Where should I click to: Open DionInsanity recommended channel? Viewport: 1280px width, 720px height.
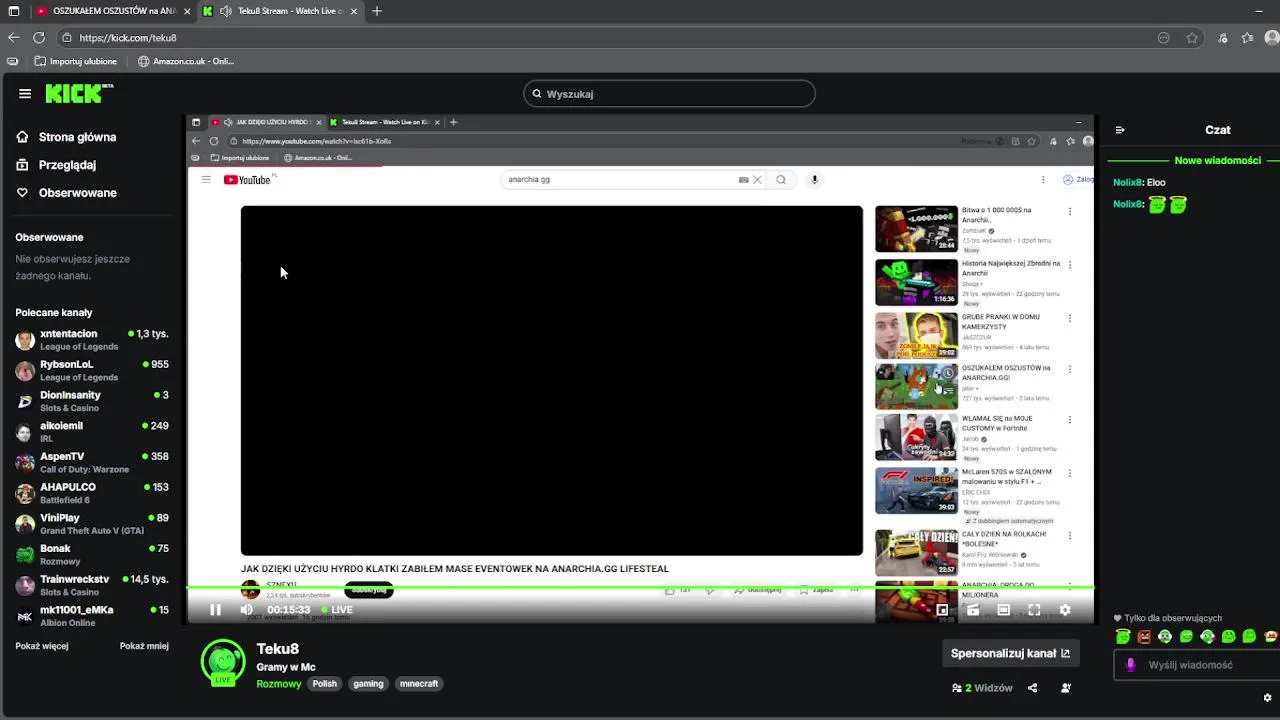(x=92, y=401)
